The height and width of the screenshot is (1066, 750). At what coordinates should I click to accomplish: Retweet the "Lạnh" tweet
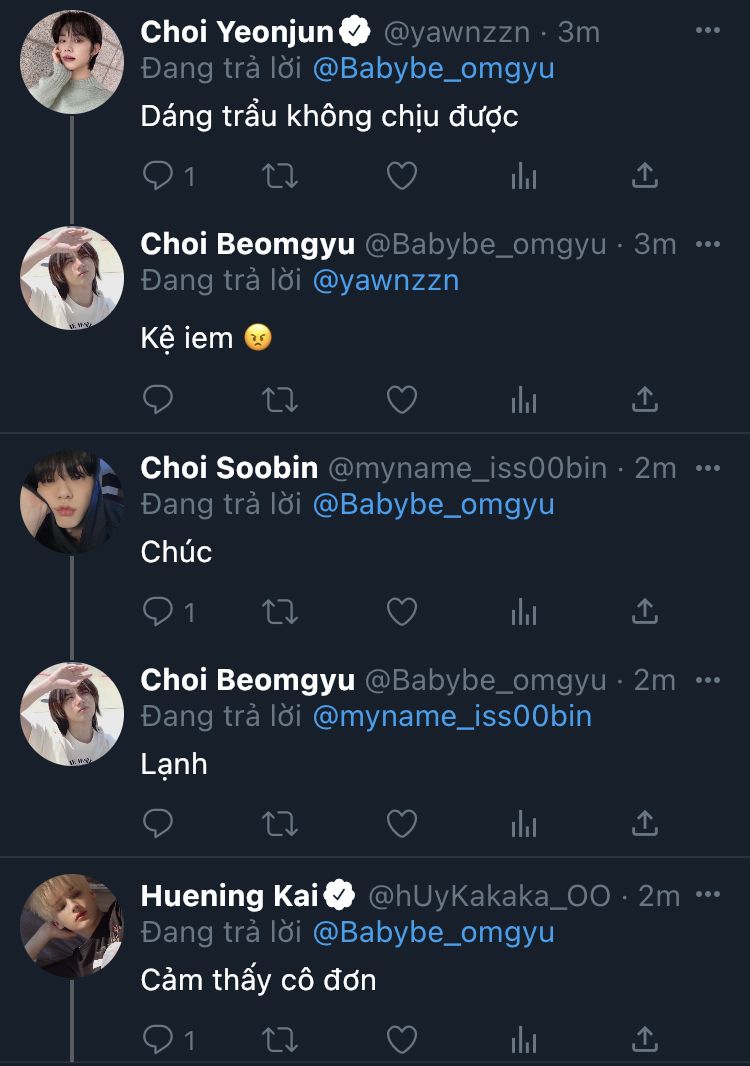pyautogui.click(x=279, y=824)
